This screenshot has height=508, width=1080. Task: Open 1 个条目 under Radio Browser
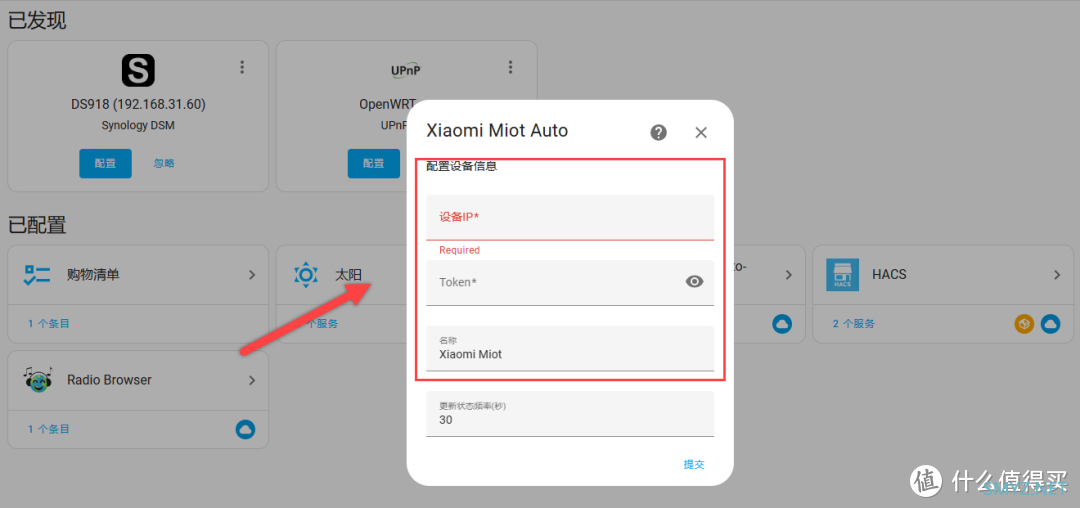tap(49, 429)
